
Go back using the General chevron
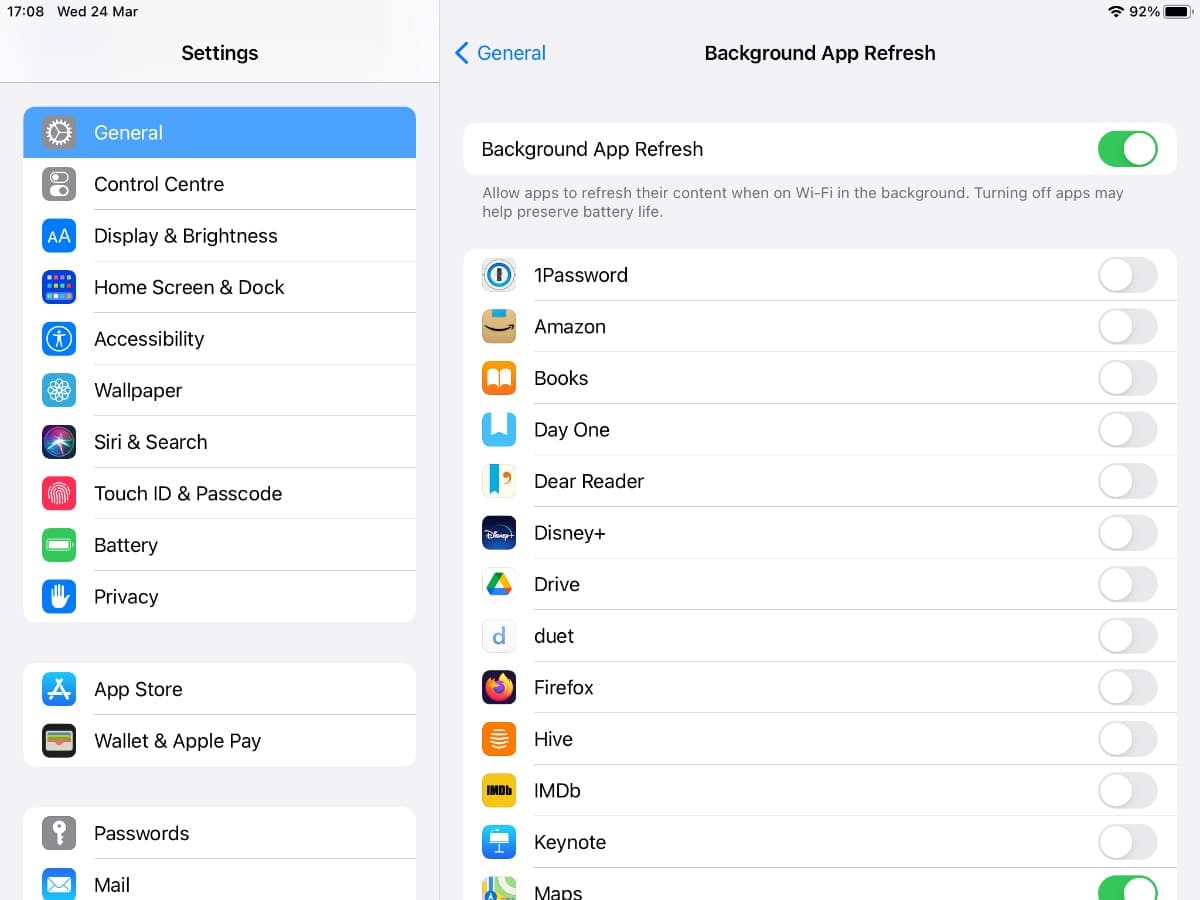[500, 53]
